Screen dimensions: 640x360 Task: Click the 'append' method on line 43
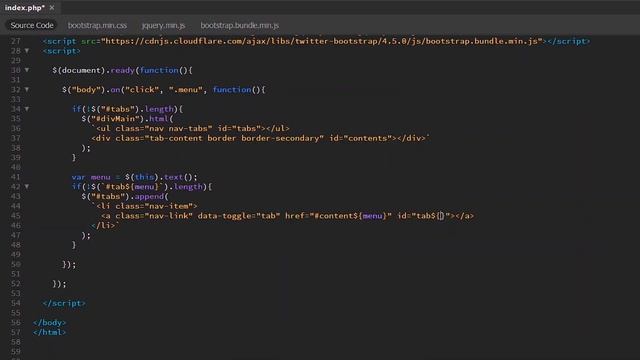[x=149, y=196]
